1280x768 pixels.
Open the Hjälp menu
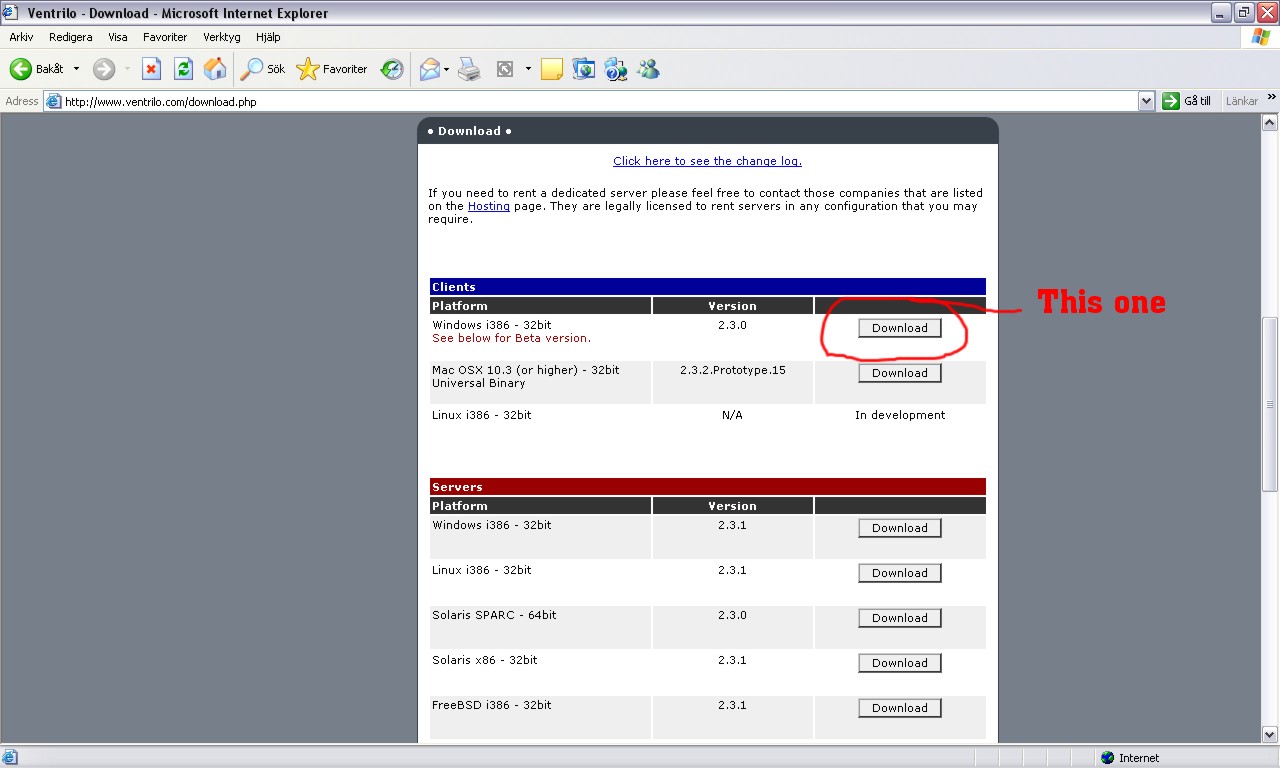(268, 37)
